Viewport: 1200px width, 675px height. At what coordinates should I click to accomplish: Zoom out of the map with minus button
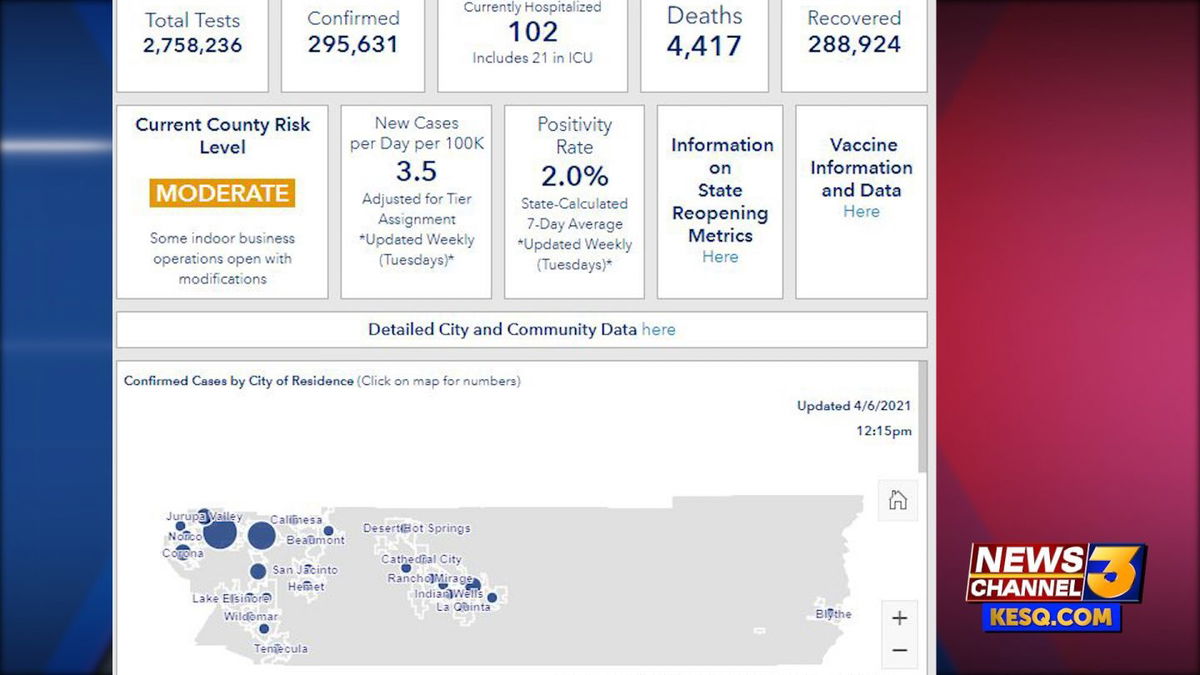(x=899, y=650)
